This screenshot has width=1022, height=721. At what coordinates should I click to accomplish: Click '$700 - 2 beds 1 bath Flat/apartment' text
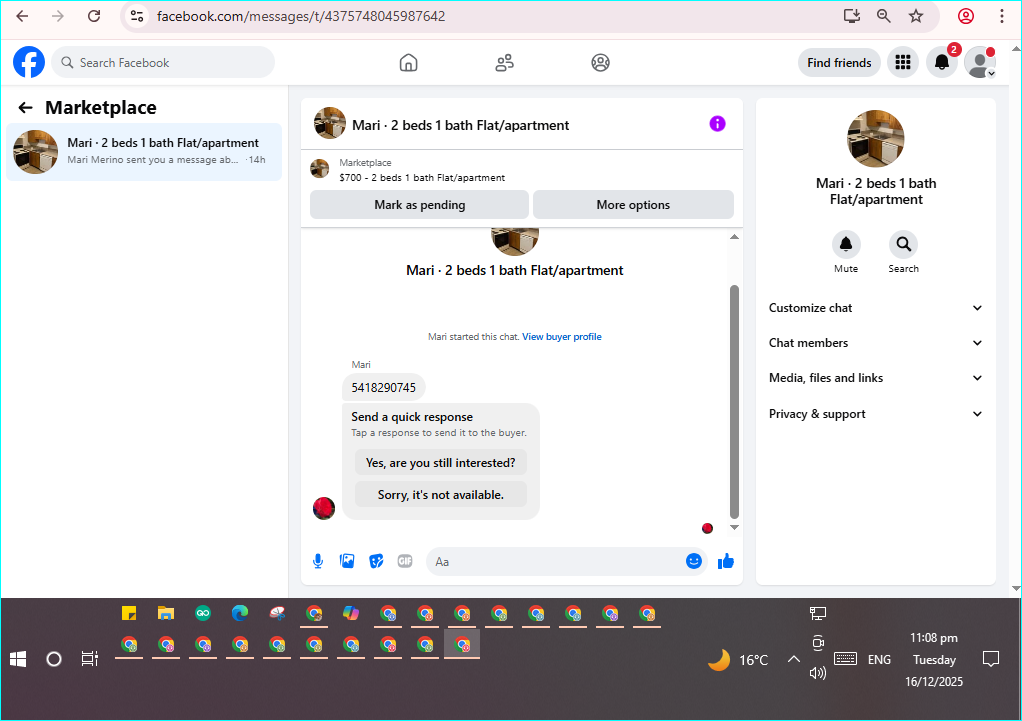[x=422, y=178]
